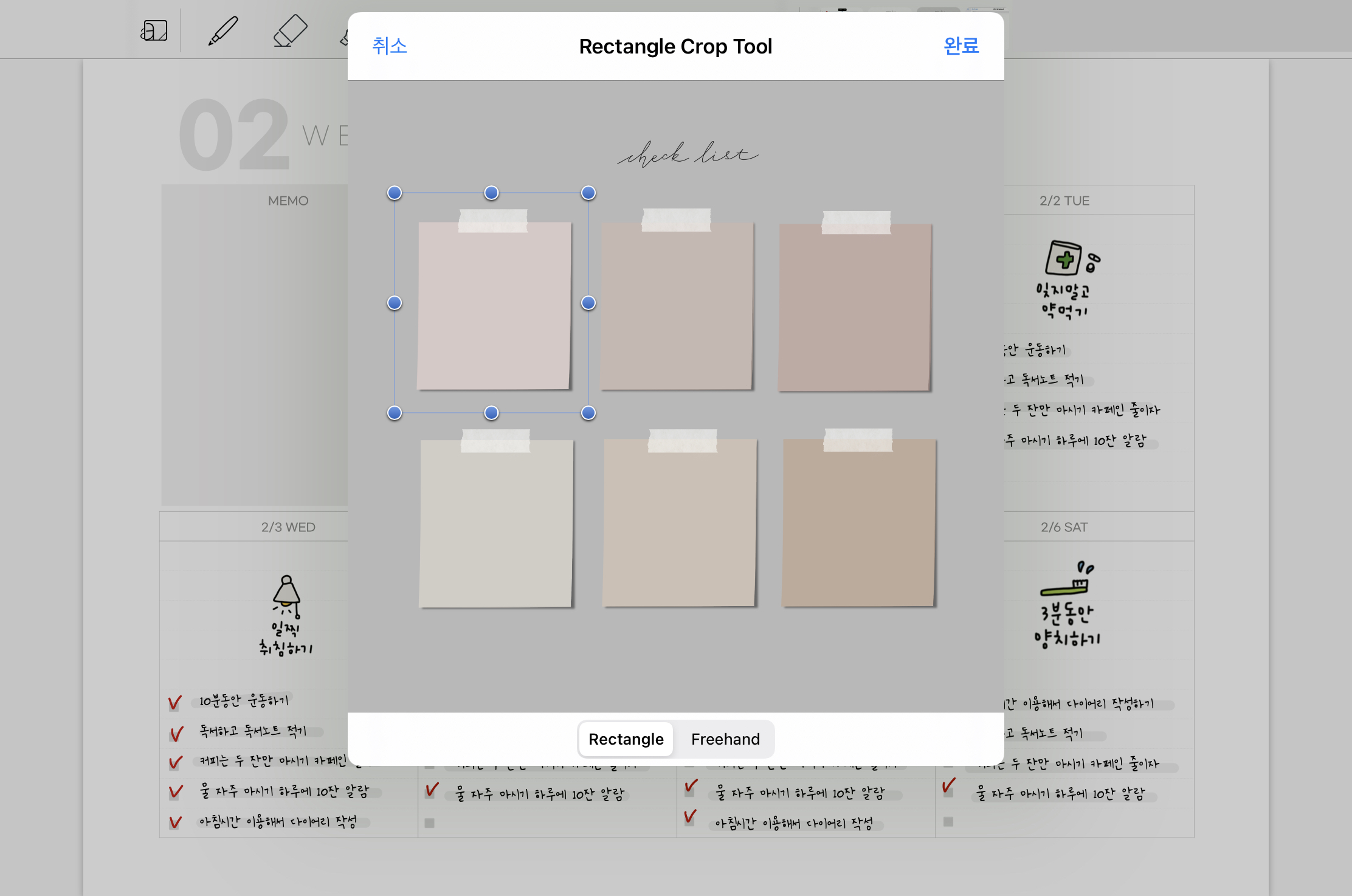The width and height of the screenshot is (1352, 896).
Task: Click the read-mode page icon in toolbar
Action: click(154, 30)
